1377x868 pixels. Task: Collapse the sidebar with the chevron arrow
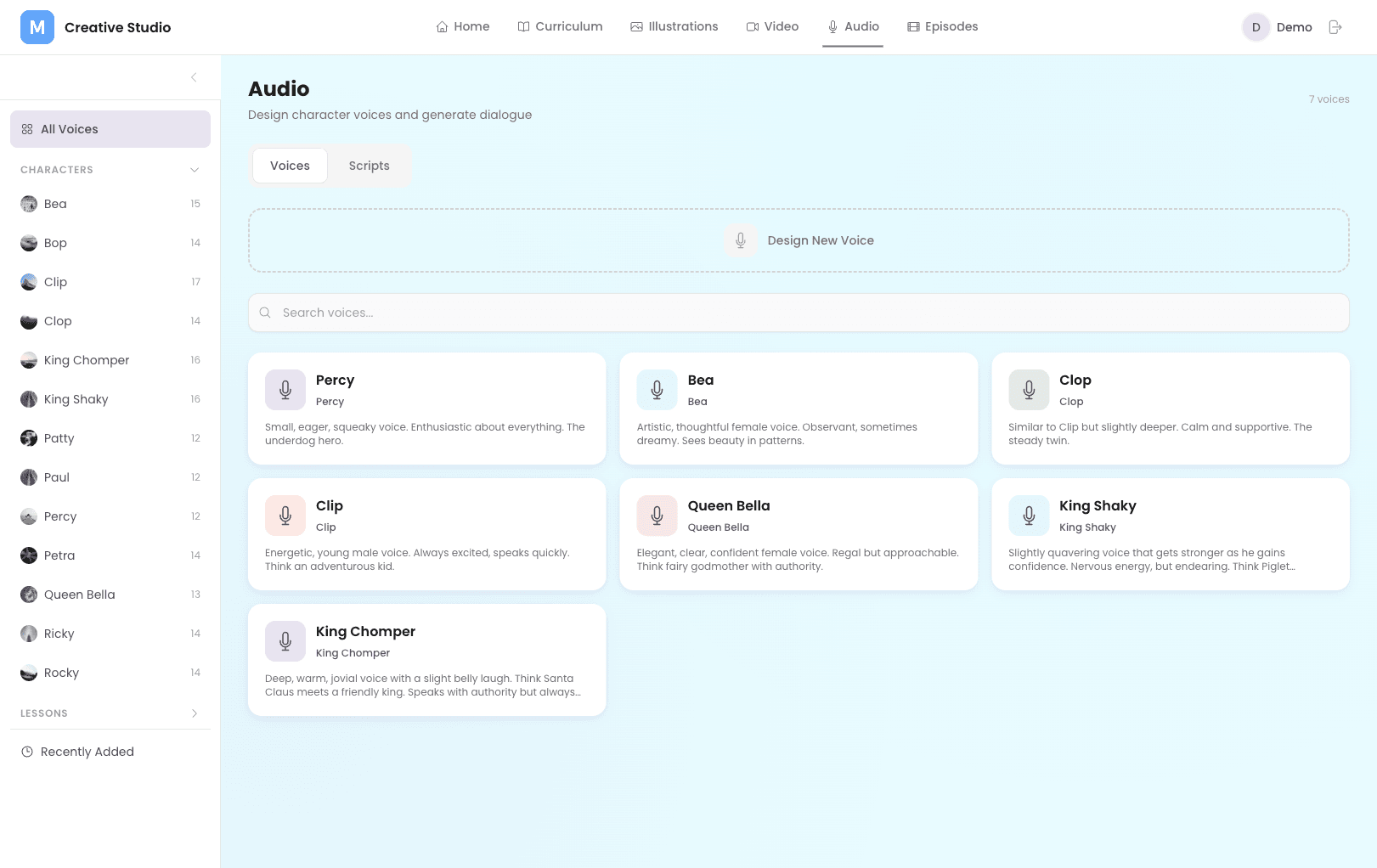click(194, 77)
